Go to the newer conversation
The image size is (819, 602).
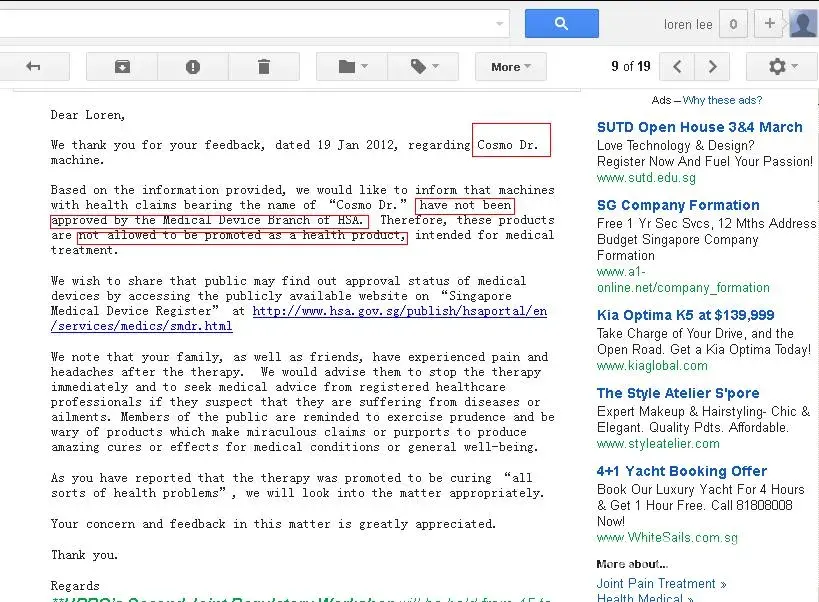[x=677, y=67]
